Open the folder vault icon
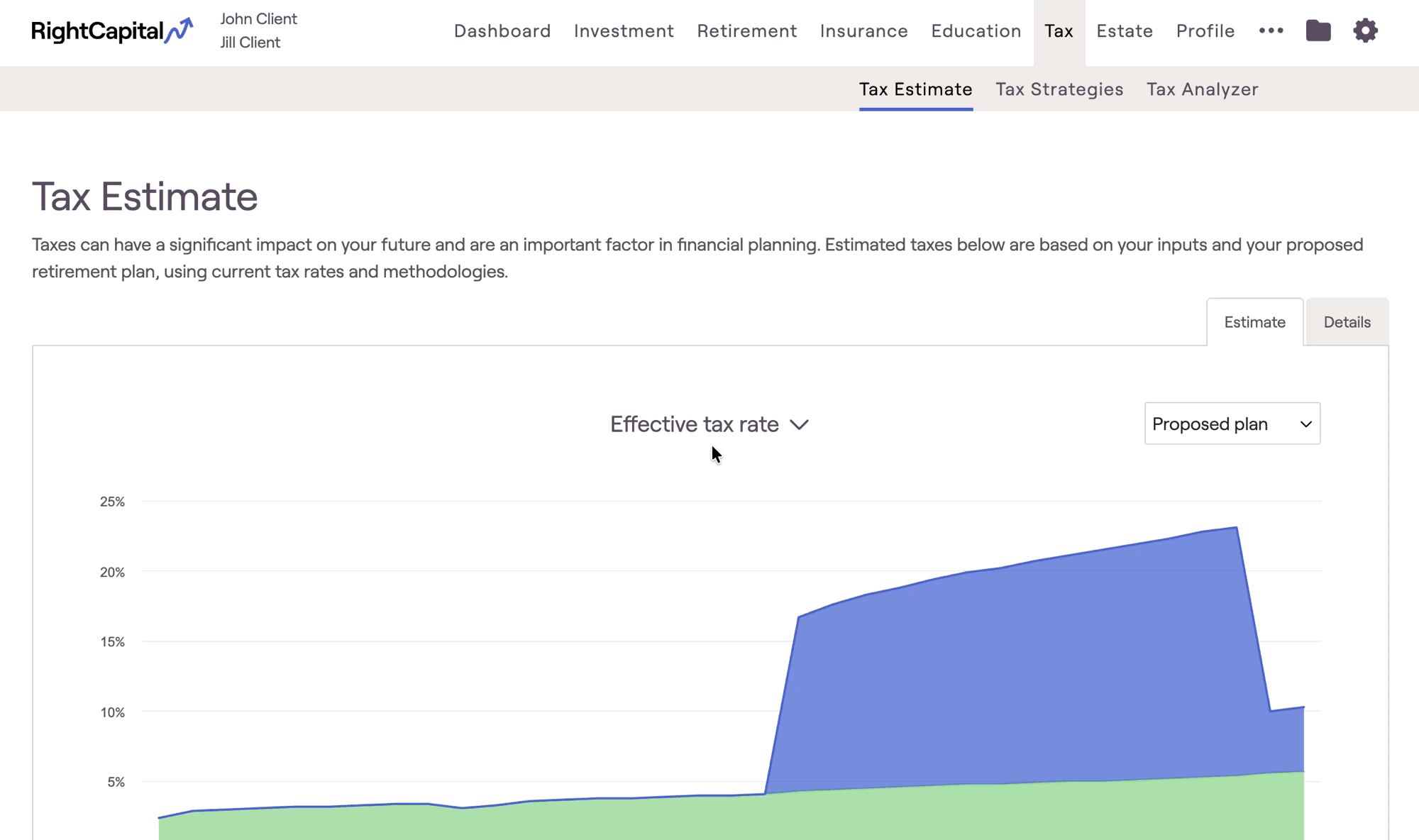Image resolution: width=1419 pixels, height=840 pixels. coord(1318,31)
